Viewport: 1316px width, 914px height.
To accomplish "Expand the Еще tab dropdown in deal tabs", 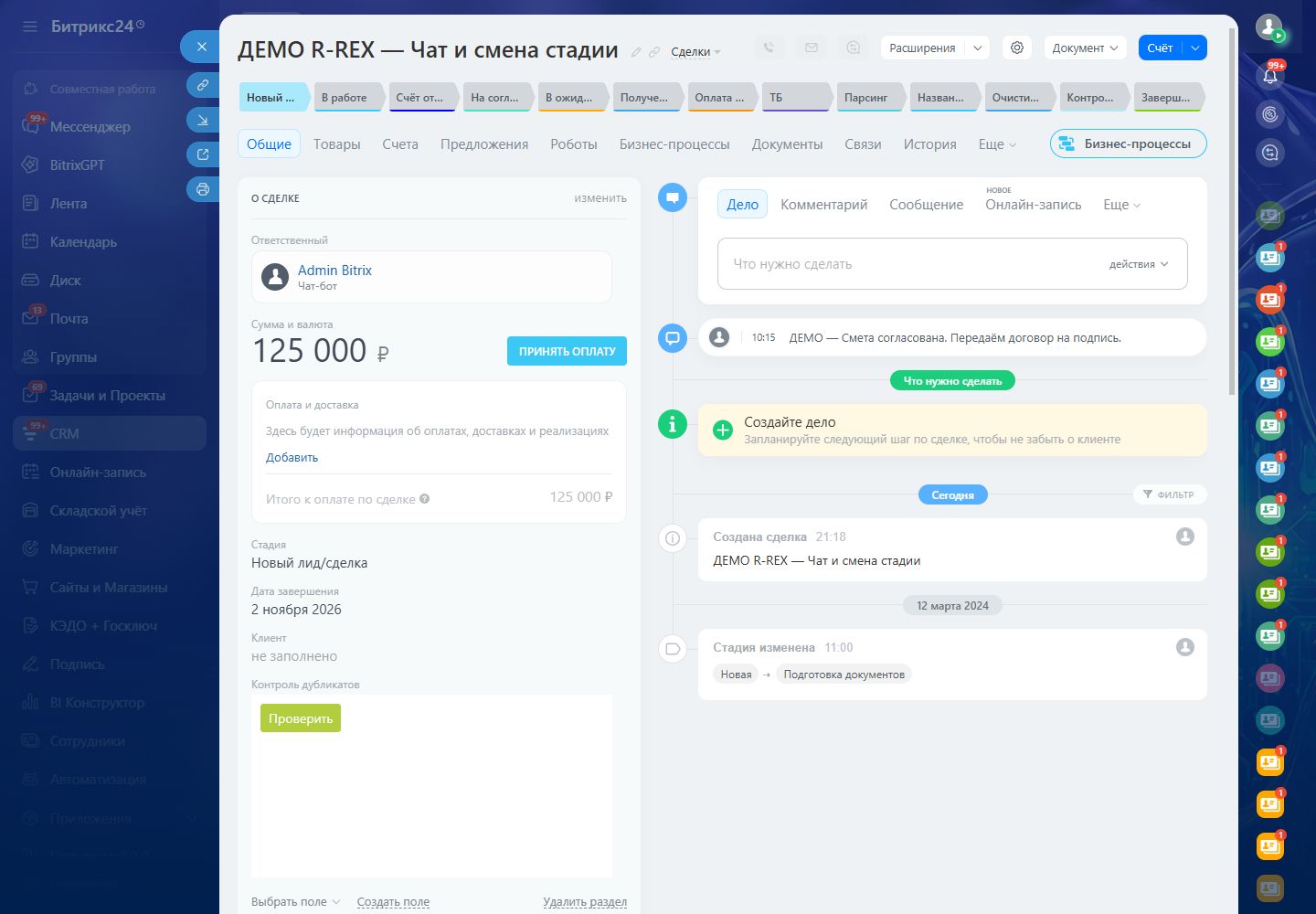I will point(997,144).
